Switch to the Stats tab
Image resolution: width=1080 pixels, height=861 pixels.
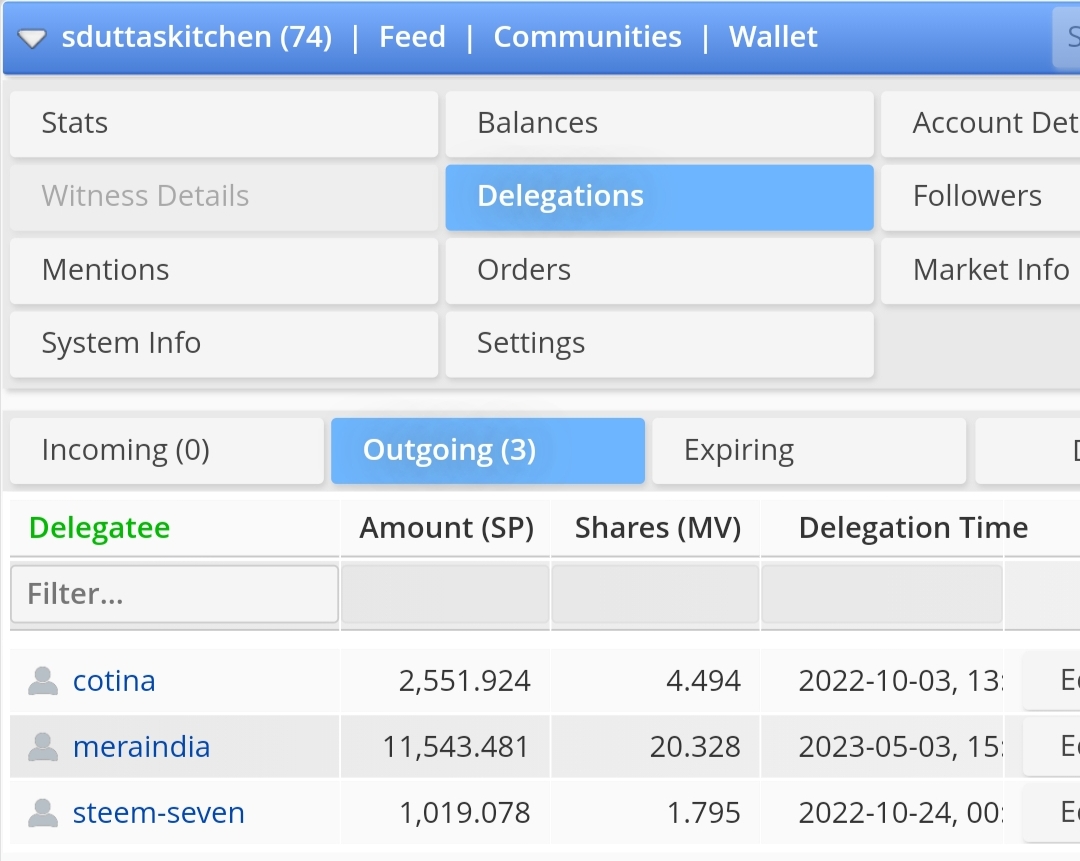pyautogui.click(x=224, y=124)
